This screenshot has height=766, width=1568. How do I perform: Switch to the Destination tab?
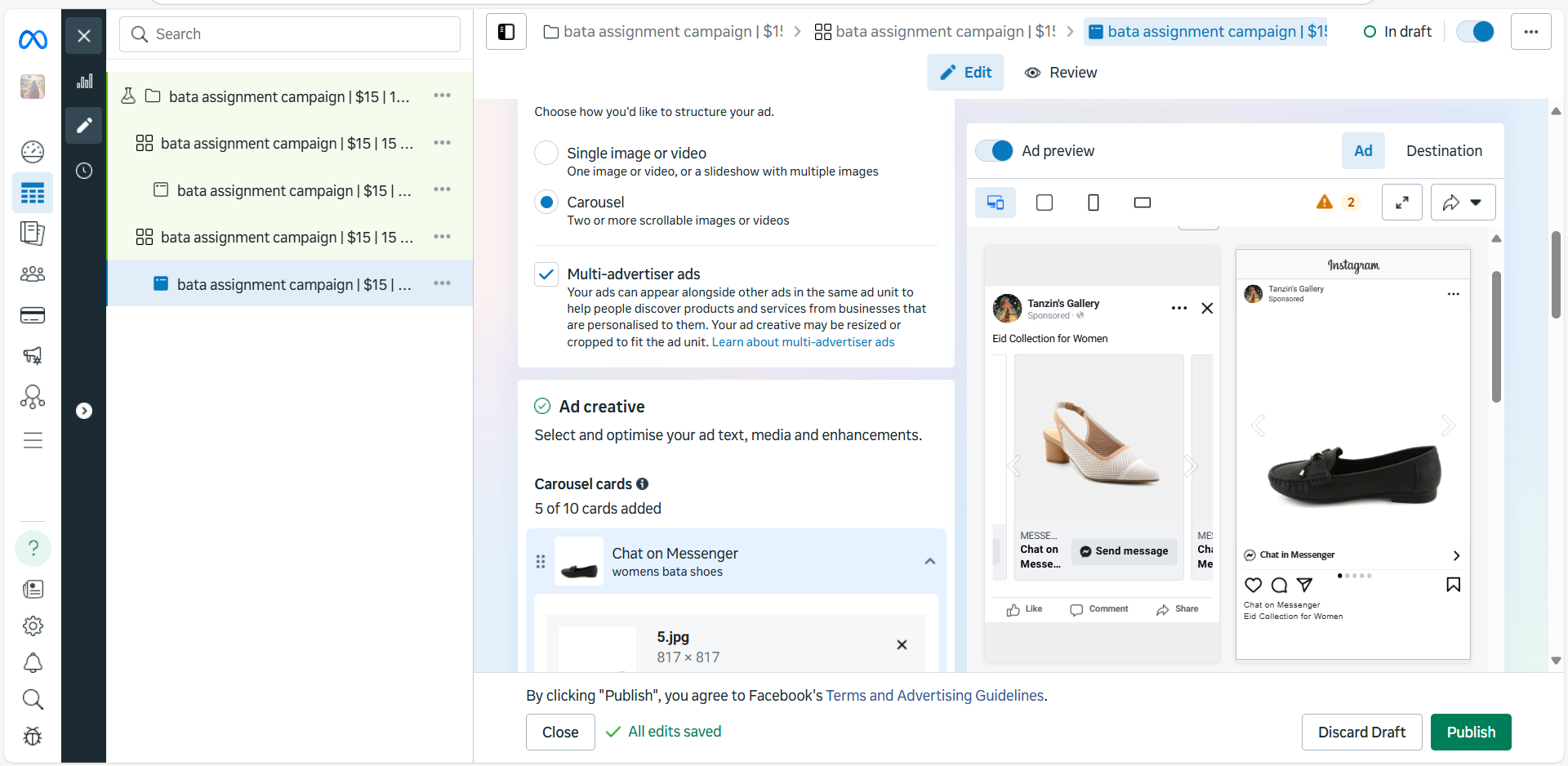pyautogui.click(x=1444, y=150)
